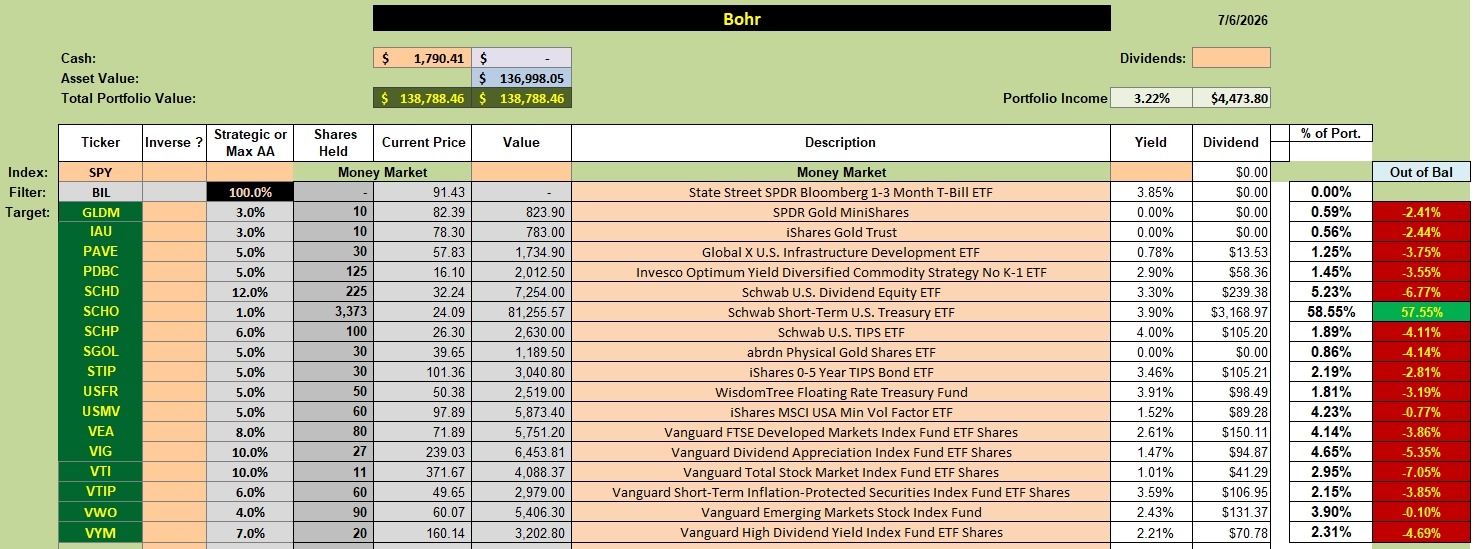
Task: Select SCHO dividend $3,168.97 cell
Action: pyautogui.click(x=1231, y=312)
